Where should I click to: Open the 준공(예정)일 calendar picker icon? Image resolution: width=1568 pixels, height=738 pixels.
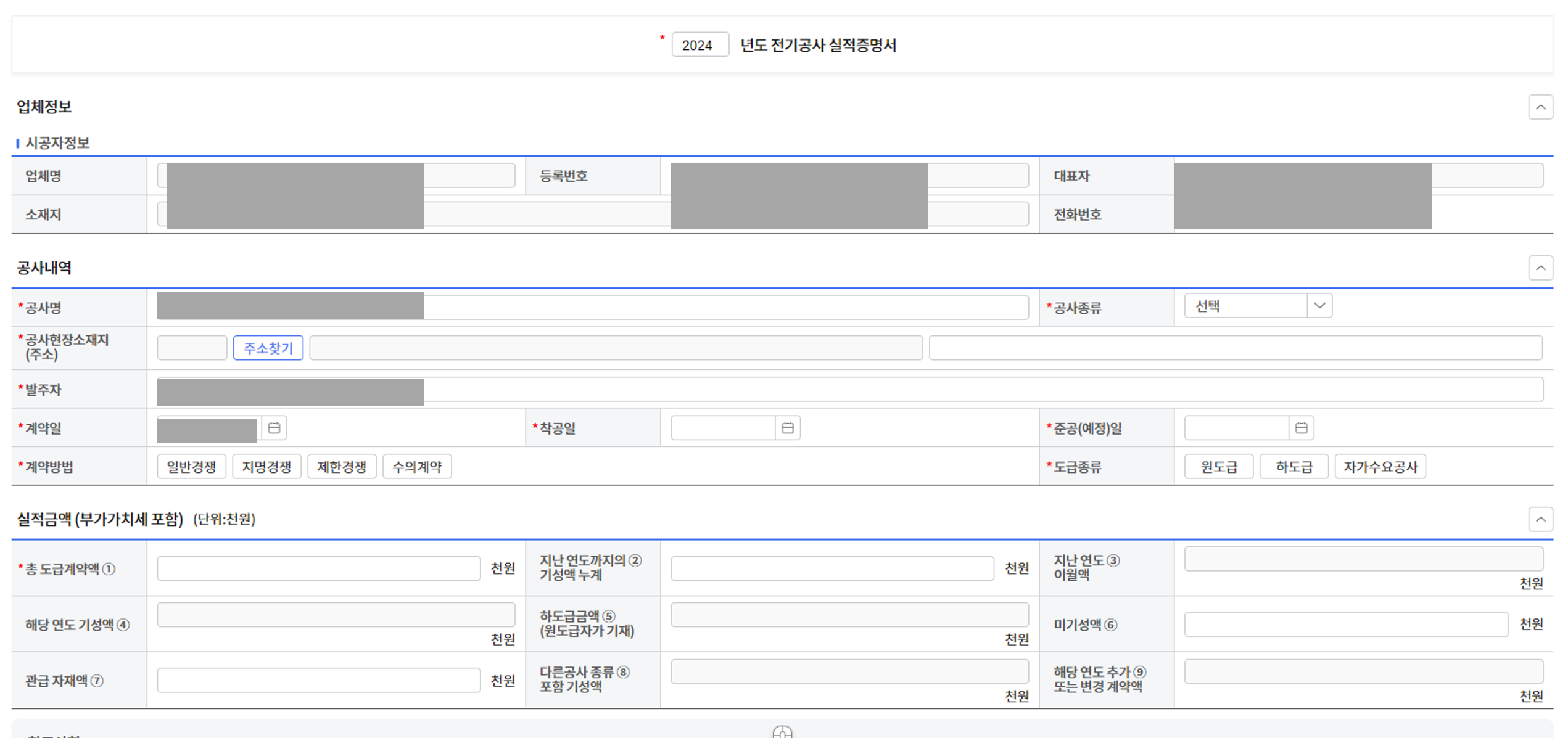pyautogui.click(x=1301, y=428)
